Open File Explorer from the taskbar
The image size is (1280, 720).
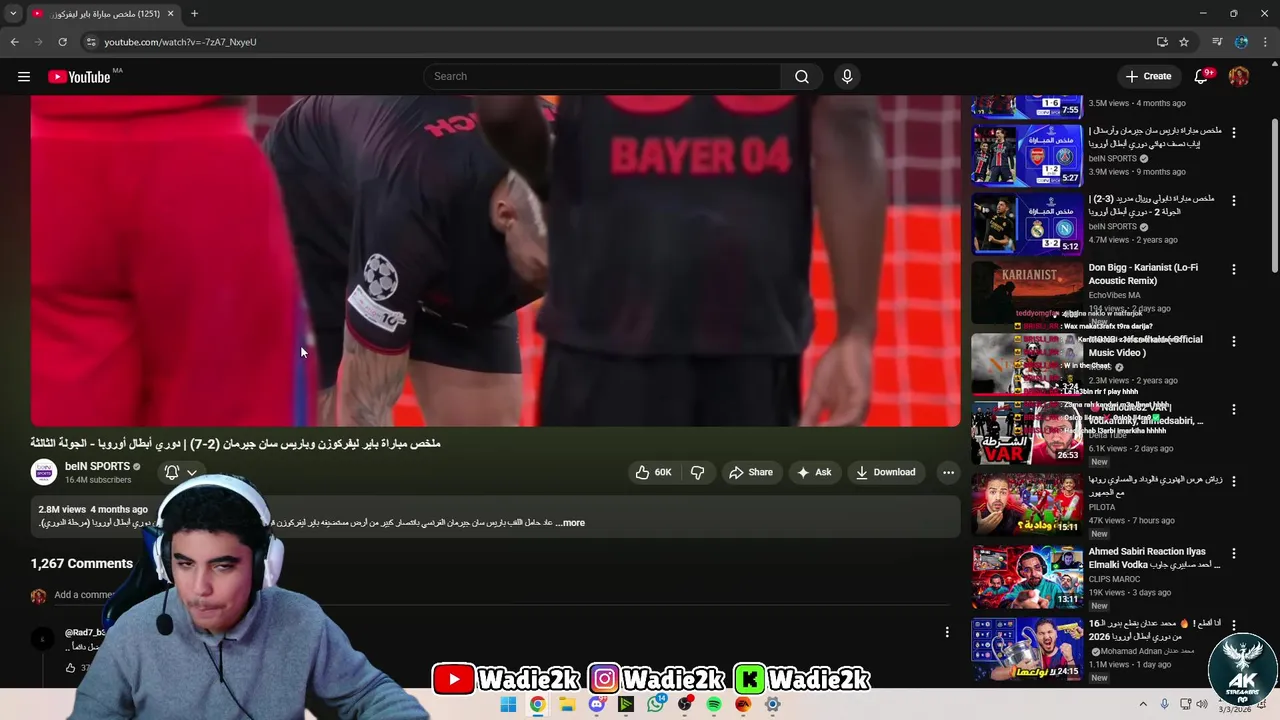(x=567, y=704)
